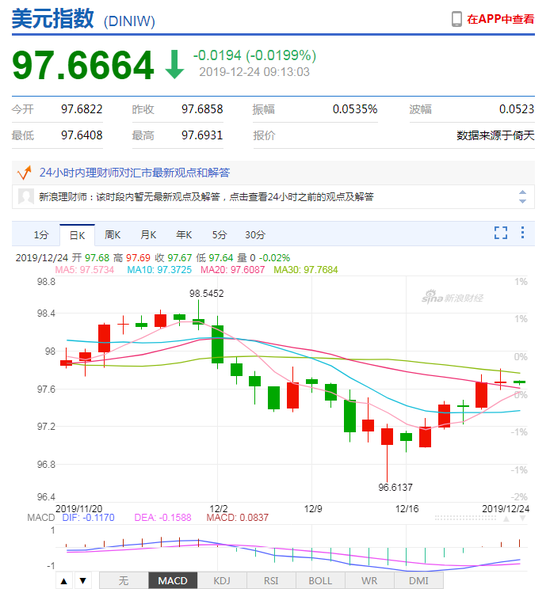Click the fullscreen chart icon

coord(500,233)
